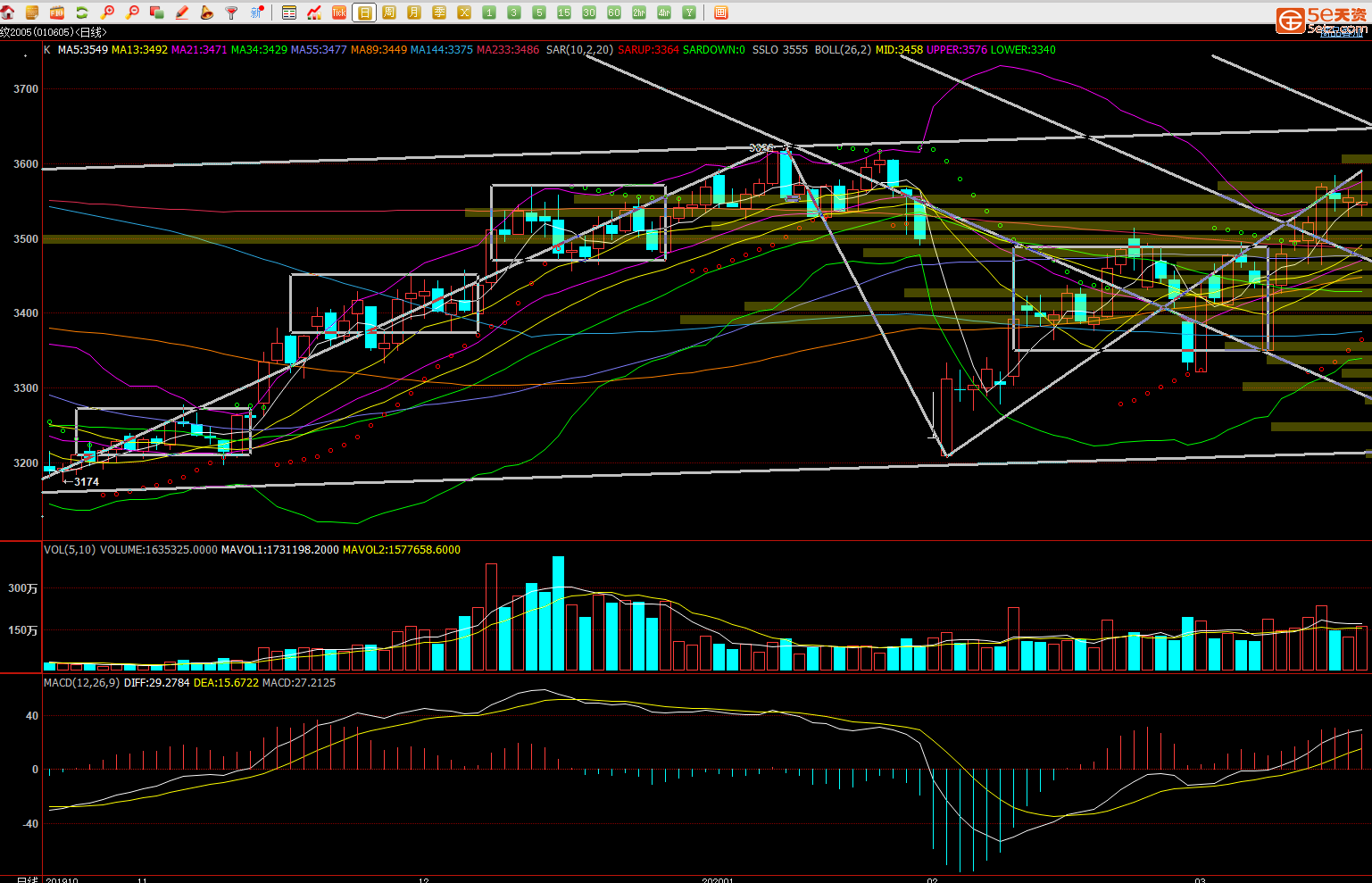Screen dimensions: 1372x883
Task: Switch to monthly (月) period
Action: 414,12
